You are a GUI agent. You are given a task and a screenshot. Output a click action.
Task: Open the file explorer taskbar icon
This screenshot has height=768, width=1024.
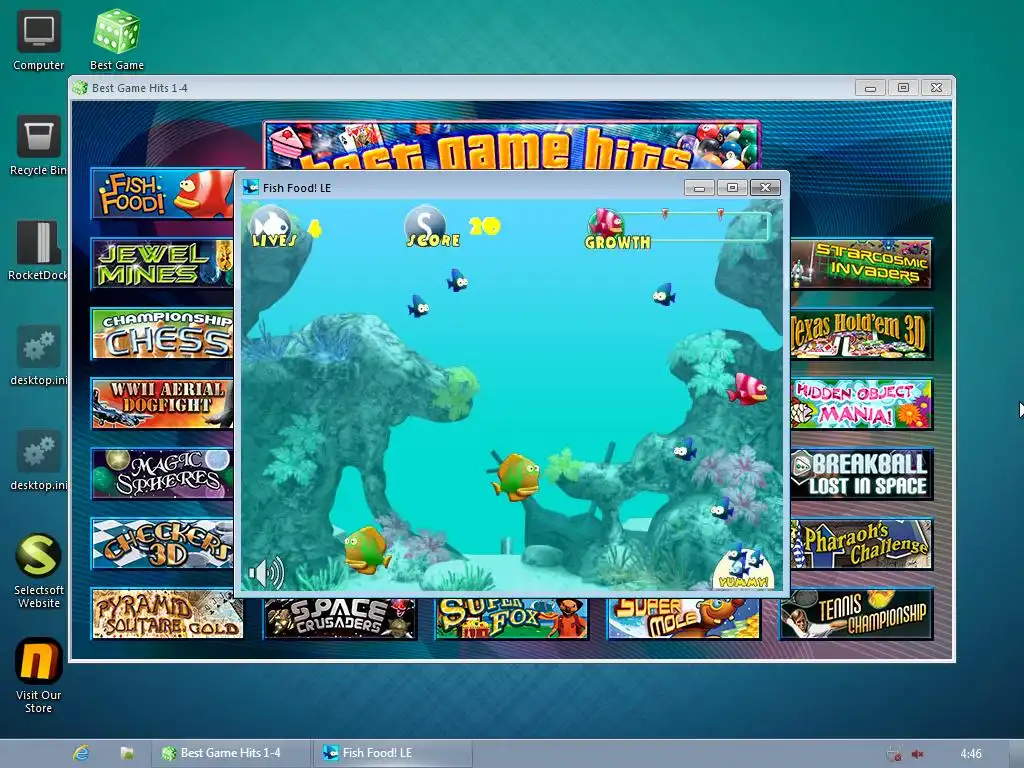click(127, 753)
